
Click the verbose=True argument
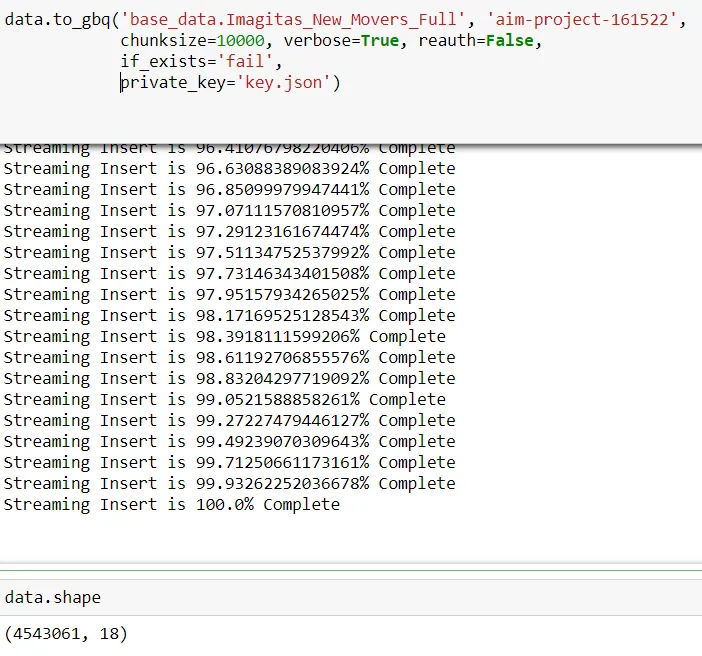(x=341, y=41)
